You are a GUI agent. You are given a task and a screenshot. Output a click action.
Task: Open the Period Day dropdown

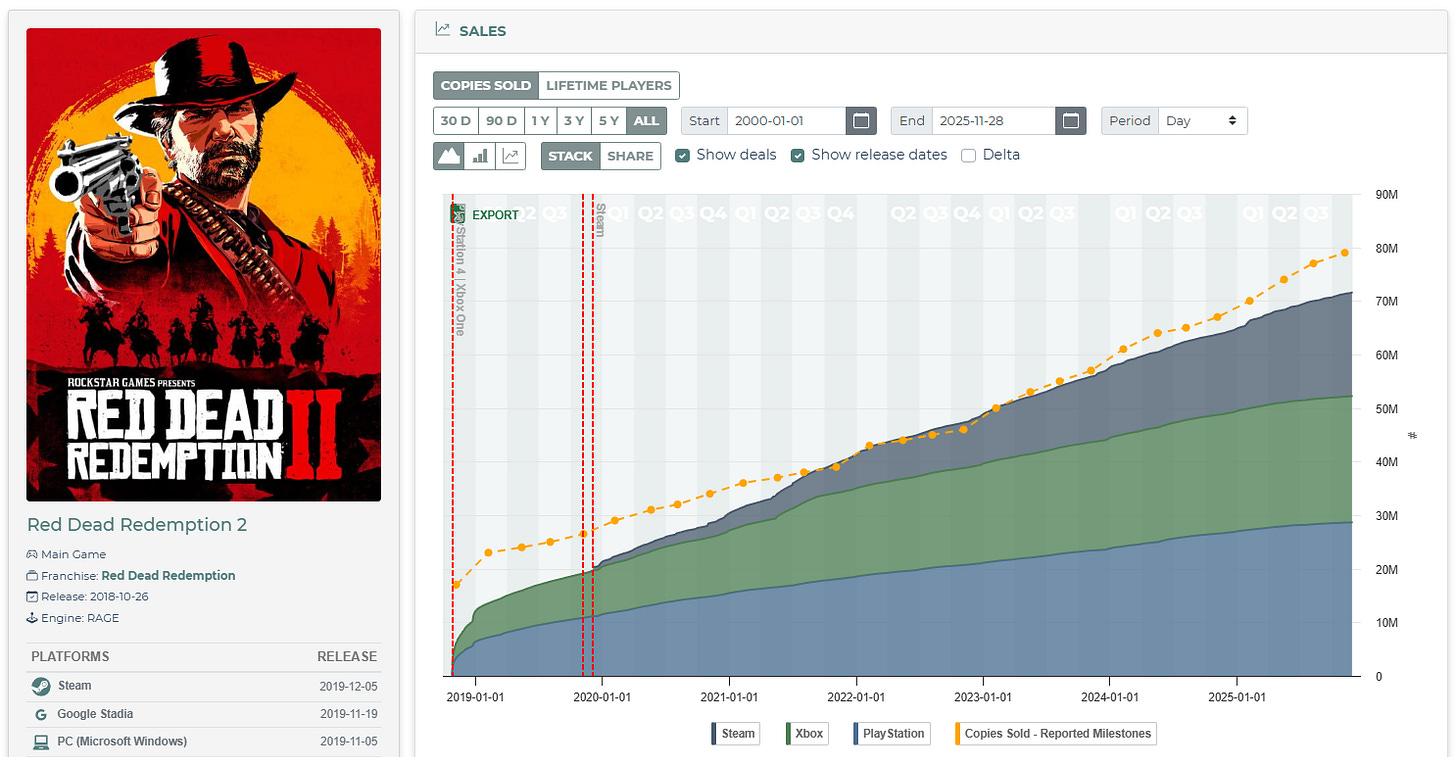[1203, 121]
